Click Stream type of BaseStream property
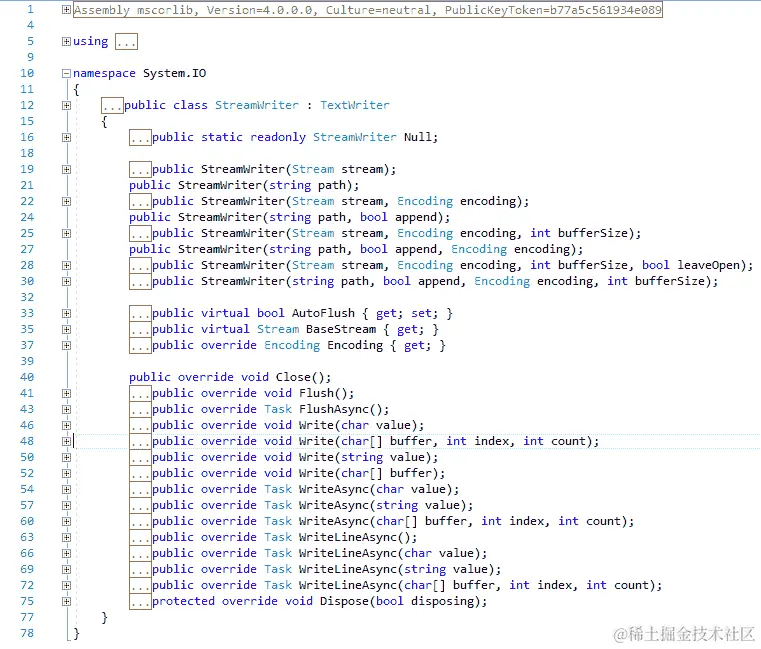Viewport: 761px width, 649px height. [278, 329]
